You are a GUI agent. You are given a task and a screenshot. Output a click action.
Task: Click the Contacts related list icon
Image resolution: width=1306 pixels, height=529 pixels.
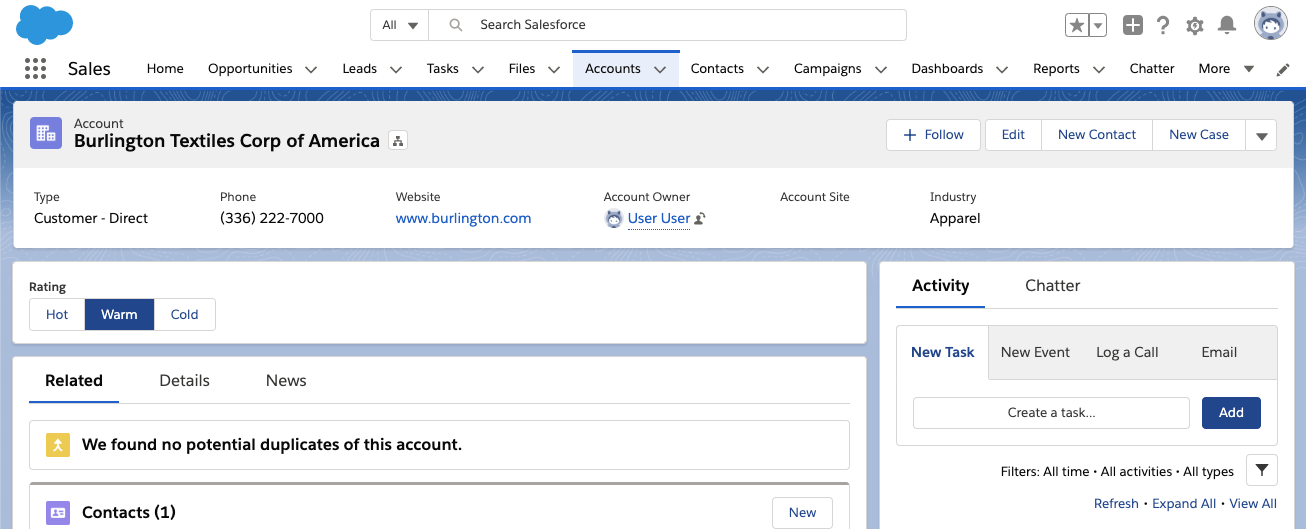pyautogui.click(x=58, y=513)
